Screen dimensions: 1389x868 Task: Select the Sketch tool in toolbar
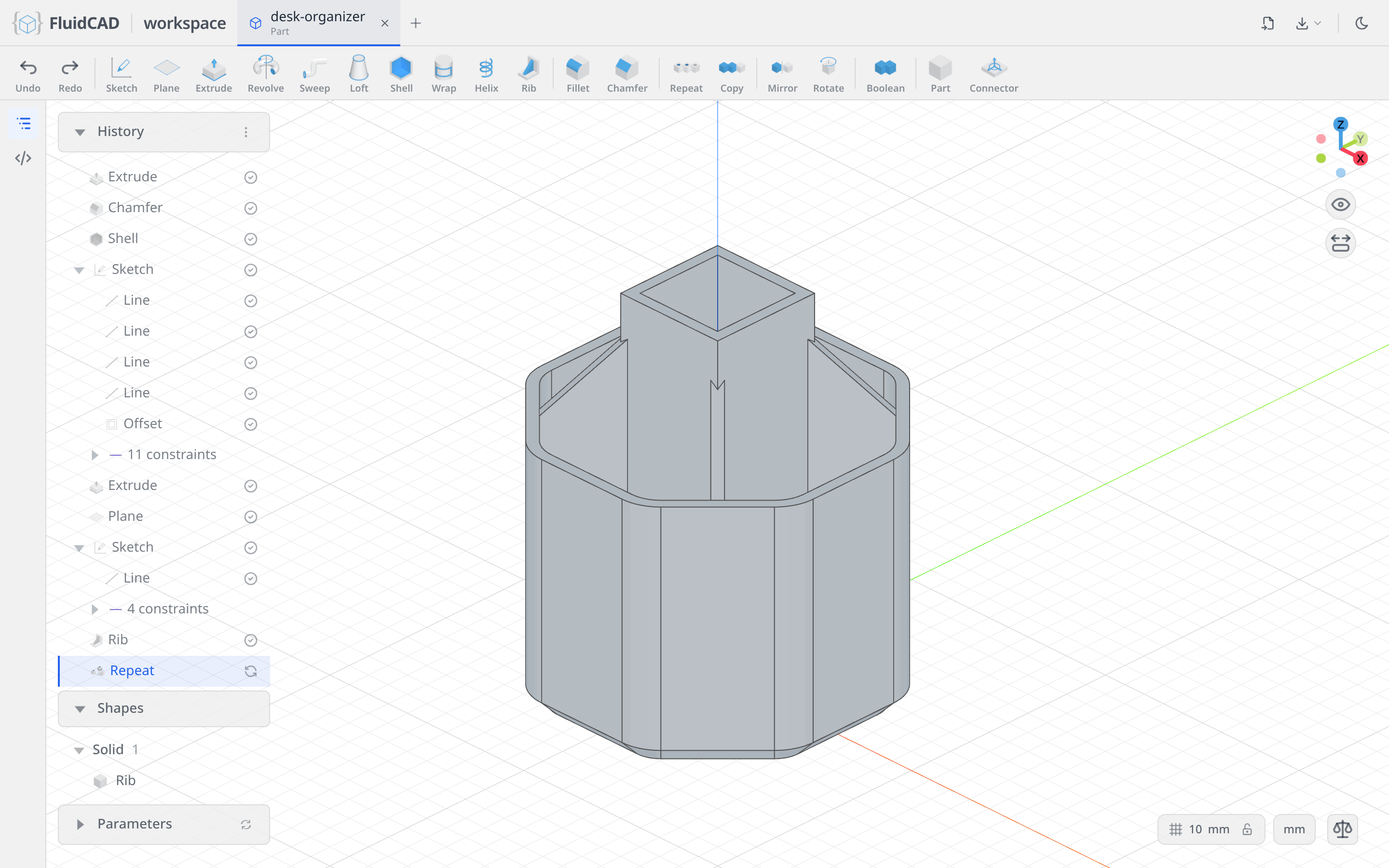click(x=121, y=75)
